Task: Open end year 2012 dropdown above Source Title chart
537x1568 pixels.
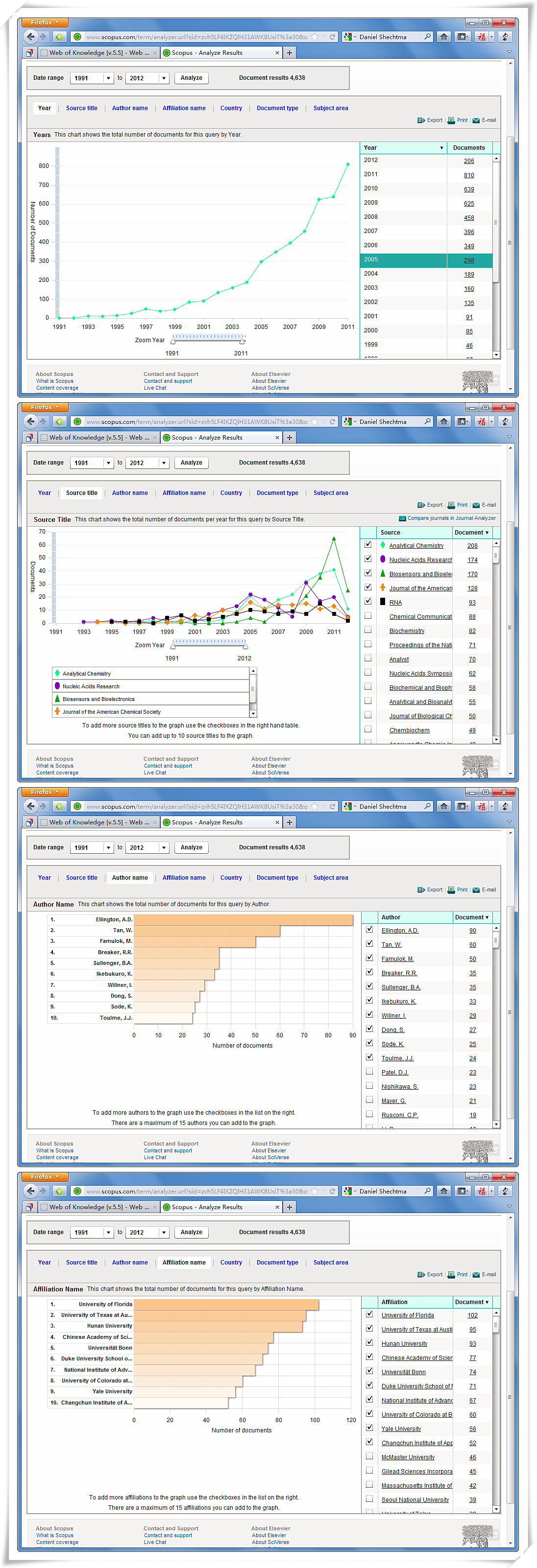Action: 164,463
